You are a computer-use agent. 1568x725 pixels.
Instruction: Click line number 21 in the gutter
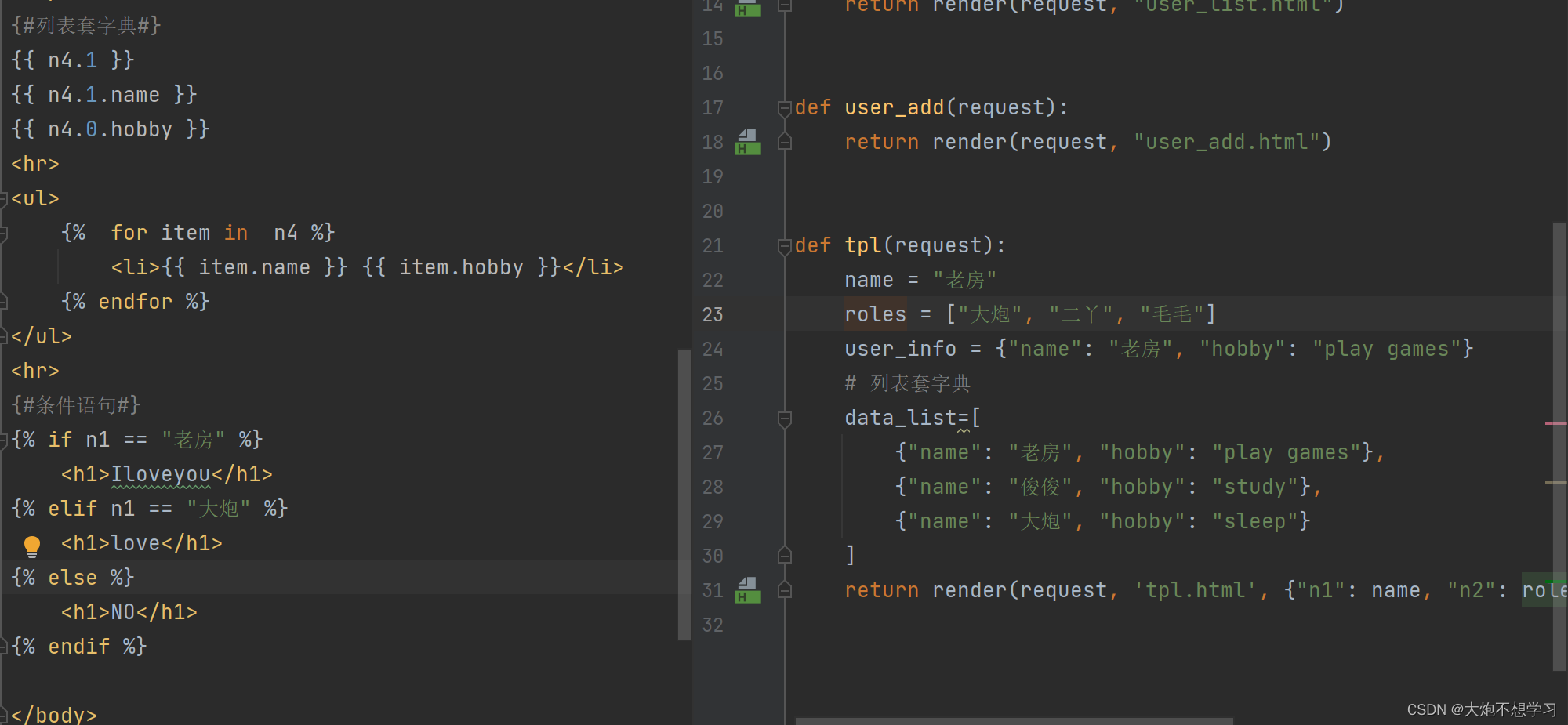click(713, 246)
